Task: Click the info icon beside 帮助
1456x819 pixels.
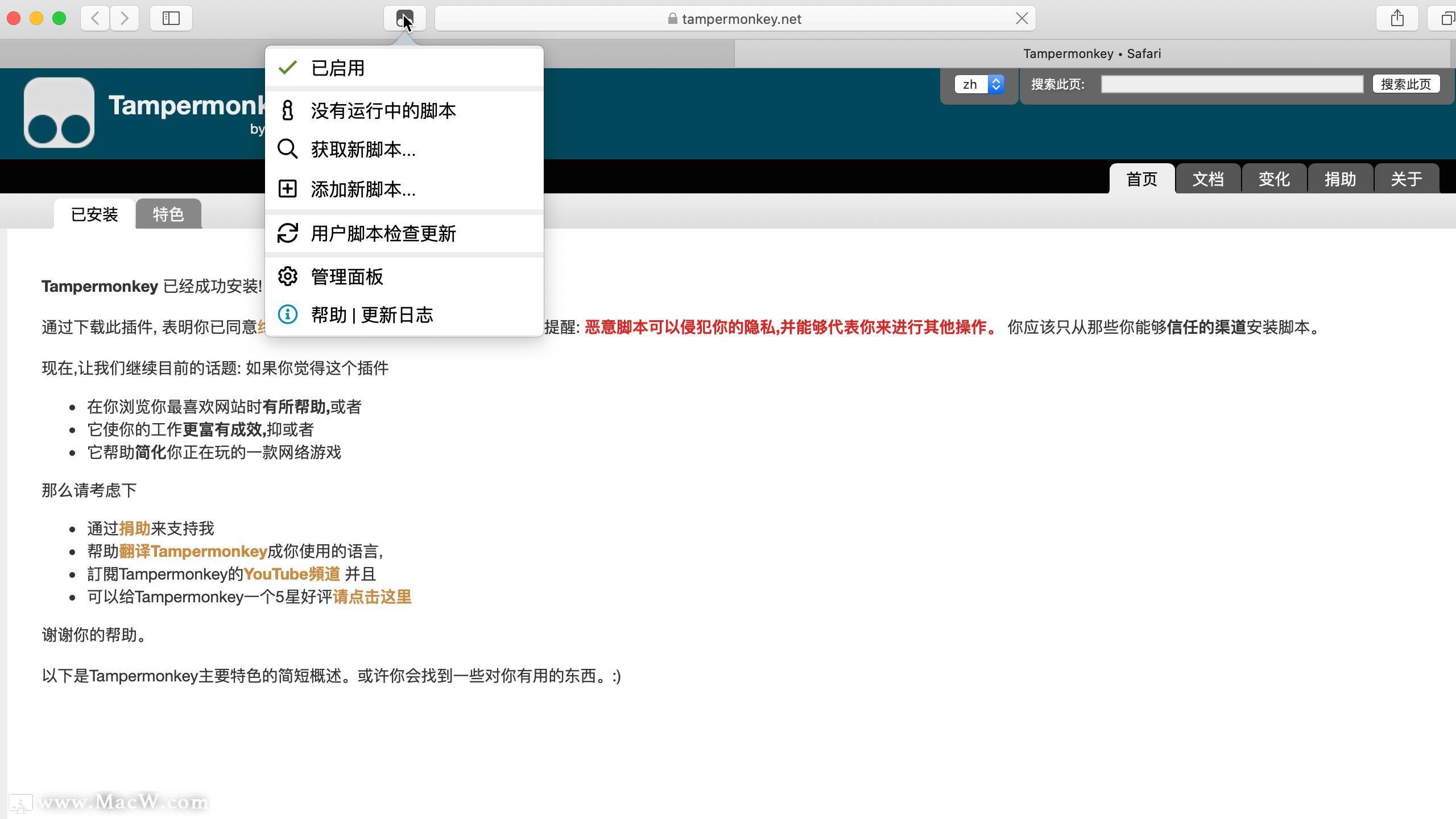Action: [288, 315]
